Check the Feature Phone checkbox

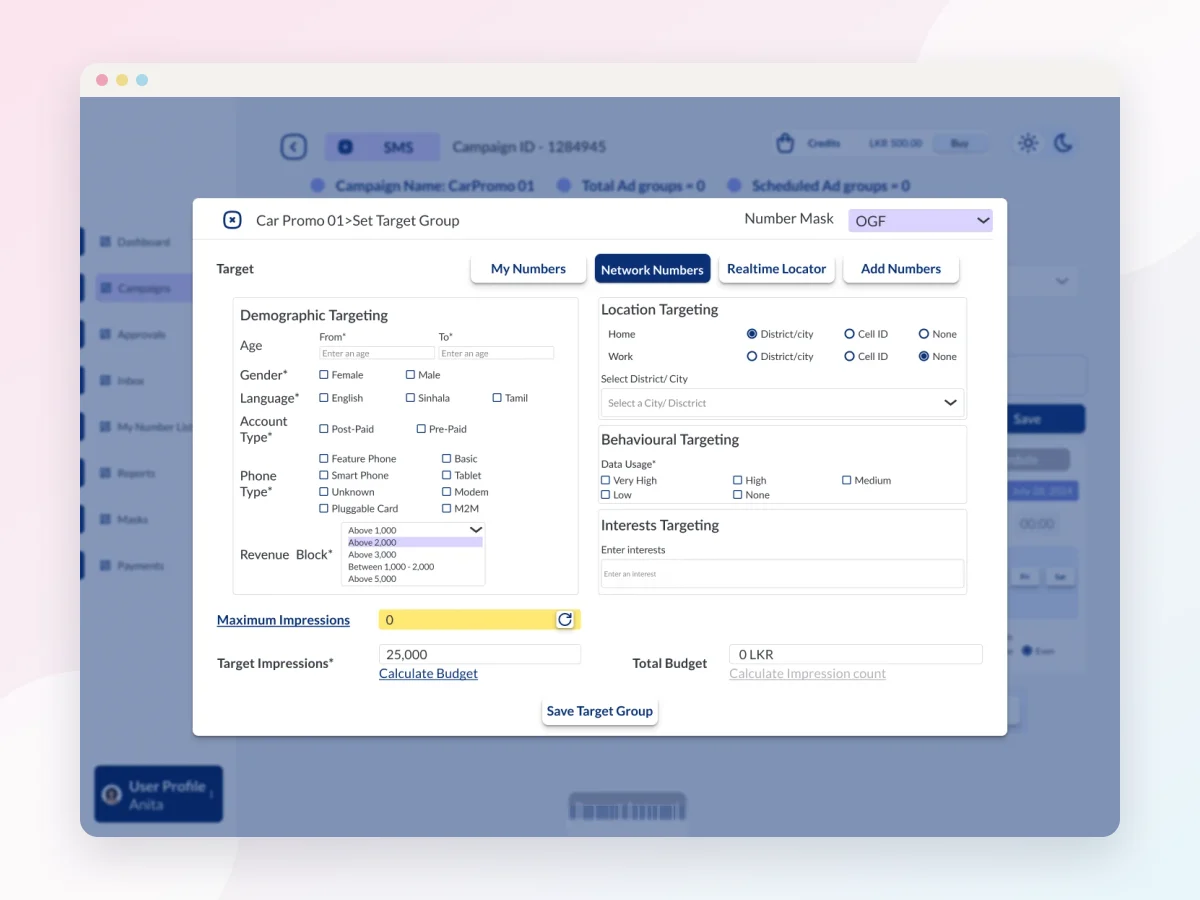coord(324,459)
